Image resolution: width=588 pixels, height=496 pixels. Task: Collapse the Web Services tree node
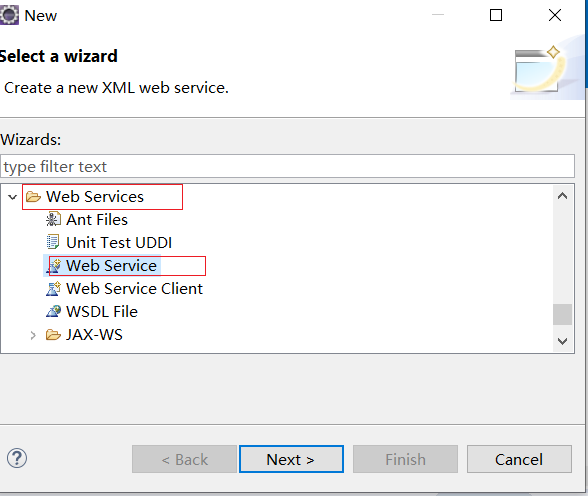coord(12,197)
